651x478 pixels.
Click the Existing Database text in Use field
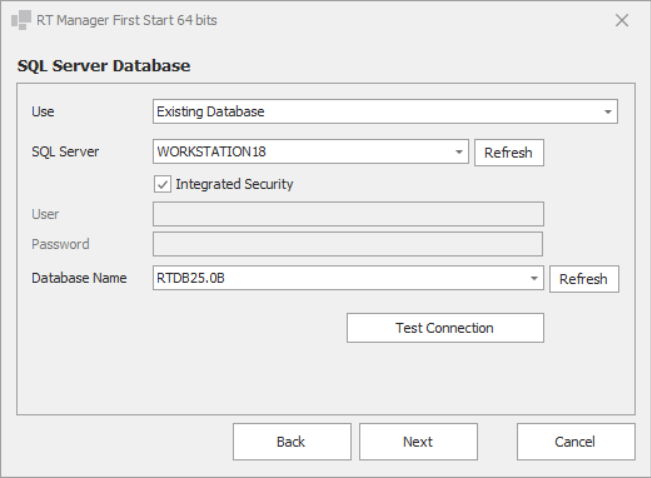[x=211, y=112]
